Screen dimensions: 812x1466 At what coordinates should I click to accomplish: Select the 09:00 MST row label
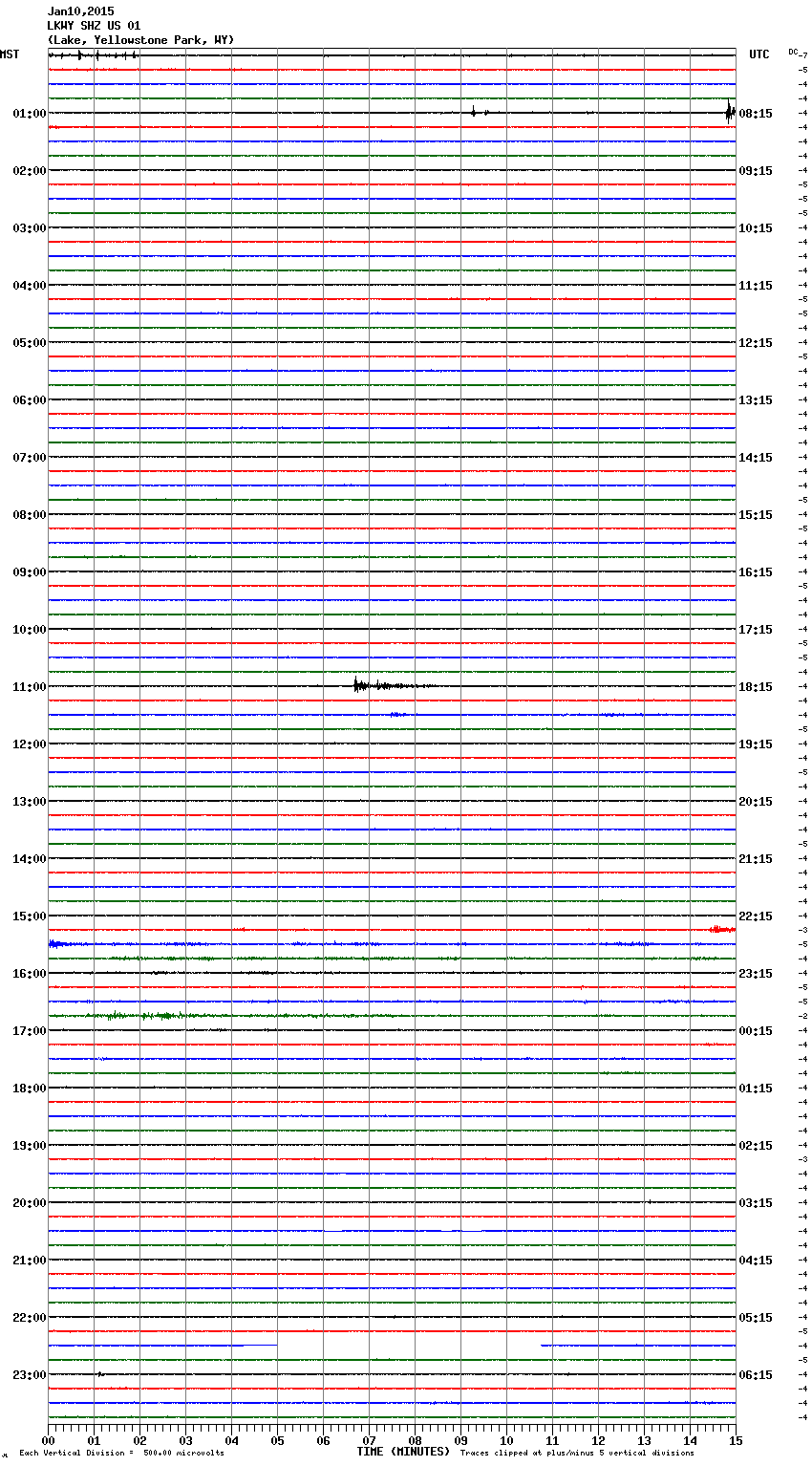coord(30,572)
